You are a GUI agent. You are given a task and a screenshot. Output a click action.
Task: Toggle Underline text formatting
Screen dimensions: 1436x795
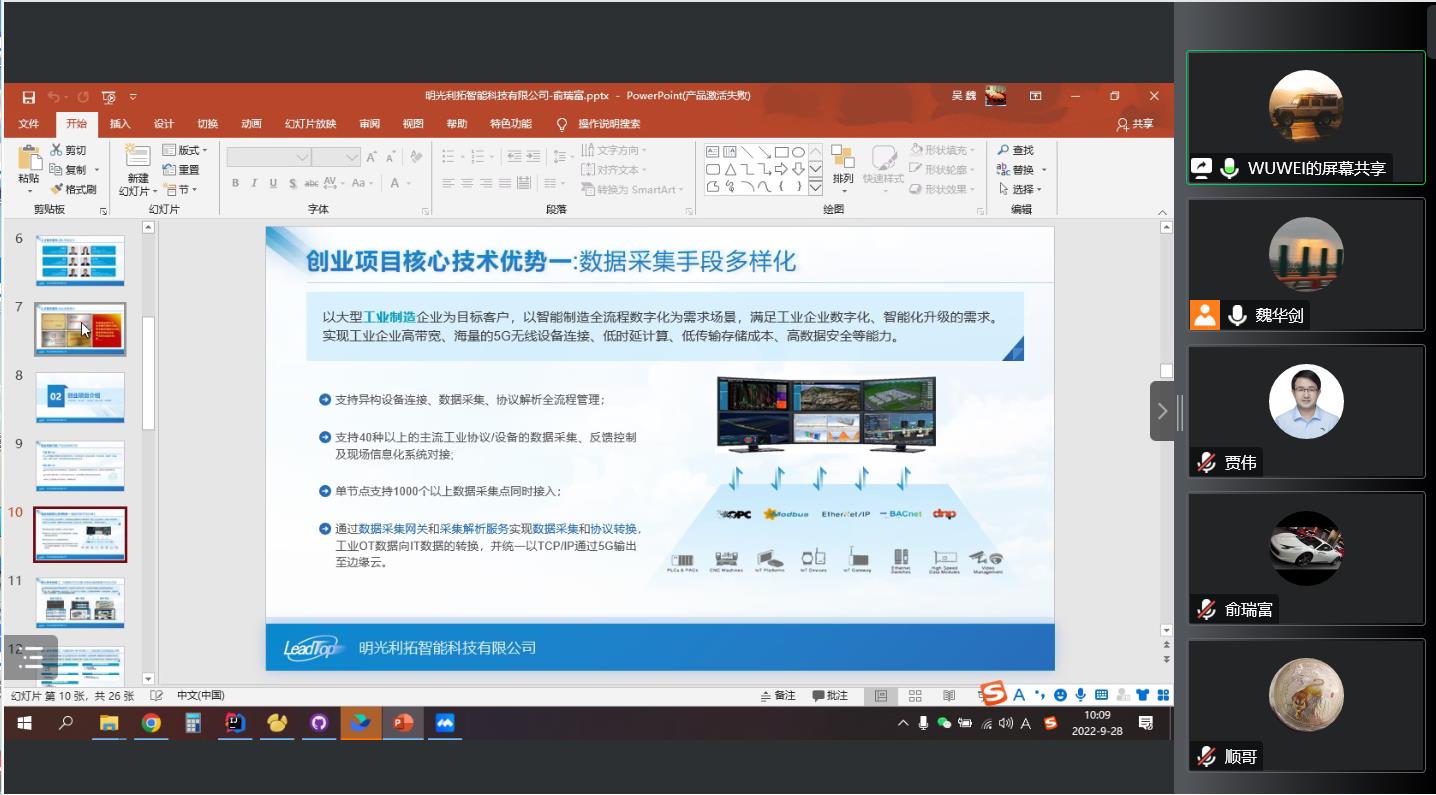pyautogui.click(x=273, y=183)
